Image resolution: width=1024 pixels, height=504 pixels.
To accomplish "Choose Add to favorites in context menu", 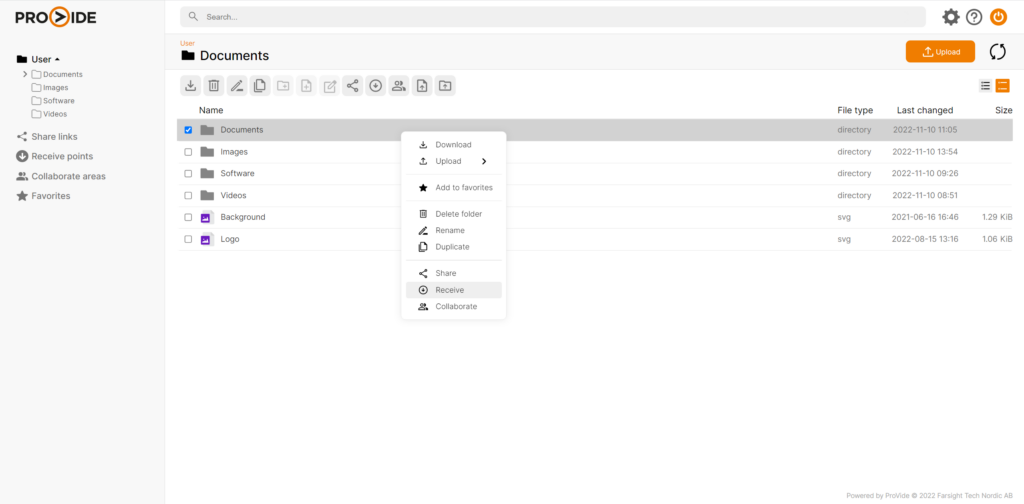I will coord(454,187).
